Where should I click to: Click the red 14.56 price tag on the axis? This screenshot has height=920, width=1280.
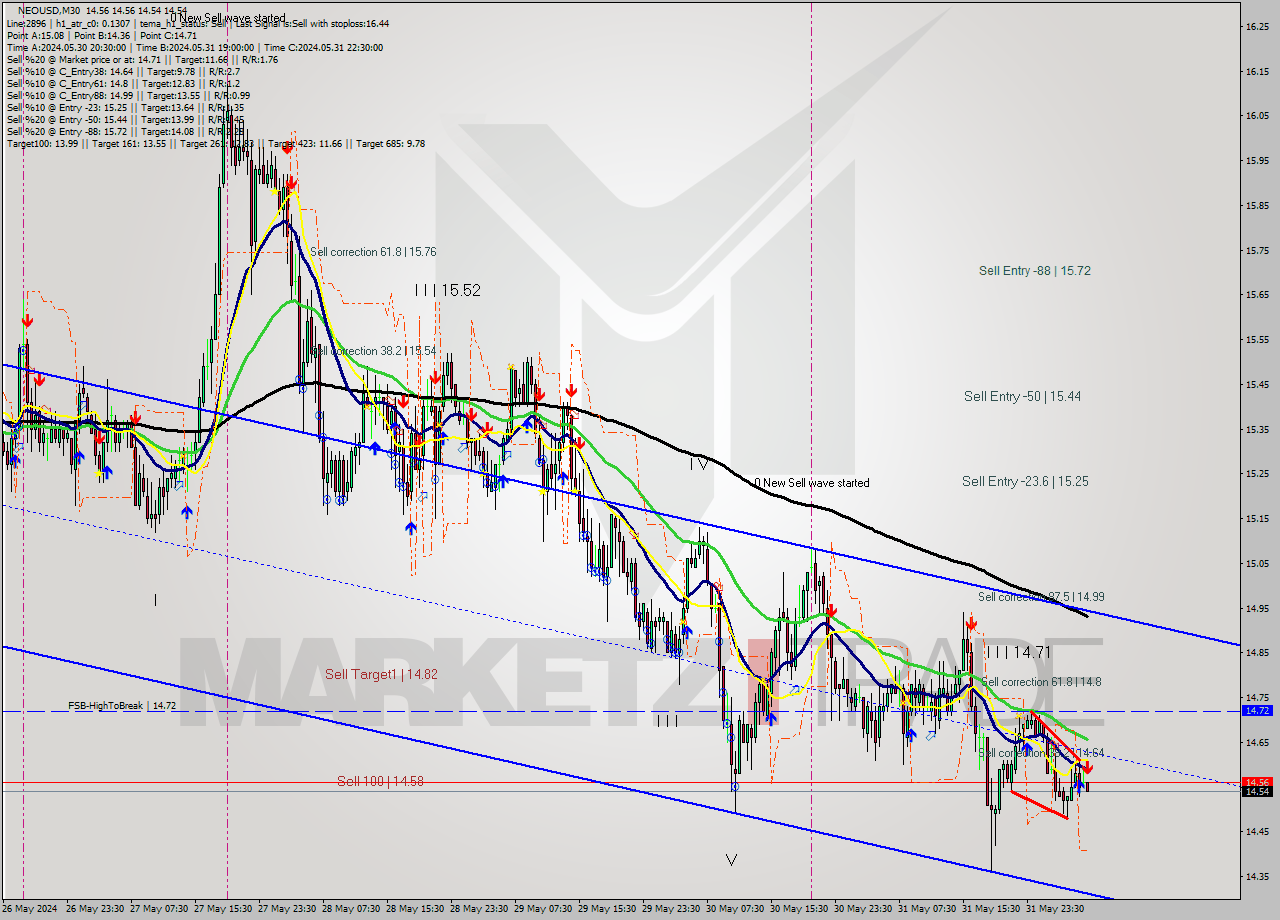(x=1256, y=782)
